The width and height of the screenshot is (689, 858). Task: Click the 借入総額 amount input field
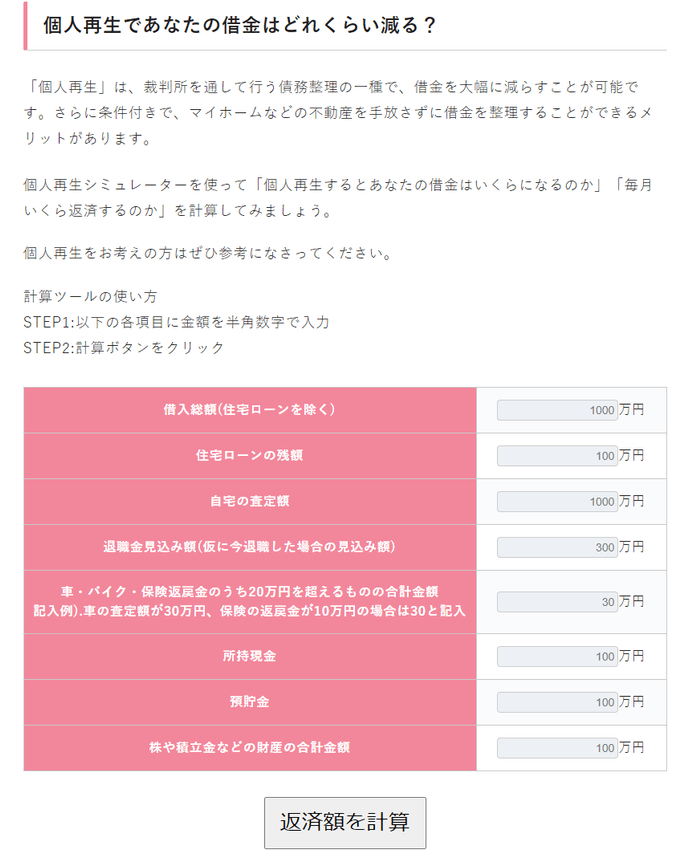pos(556,408)
